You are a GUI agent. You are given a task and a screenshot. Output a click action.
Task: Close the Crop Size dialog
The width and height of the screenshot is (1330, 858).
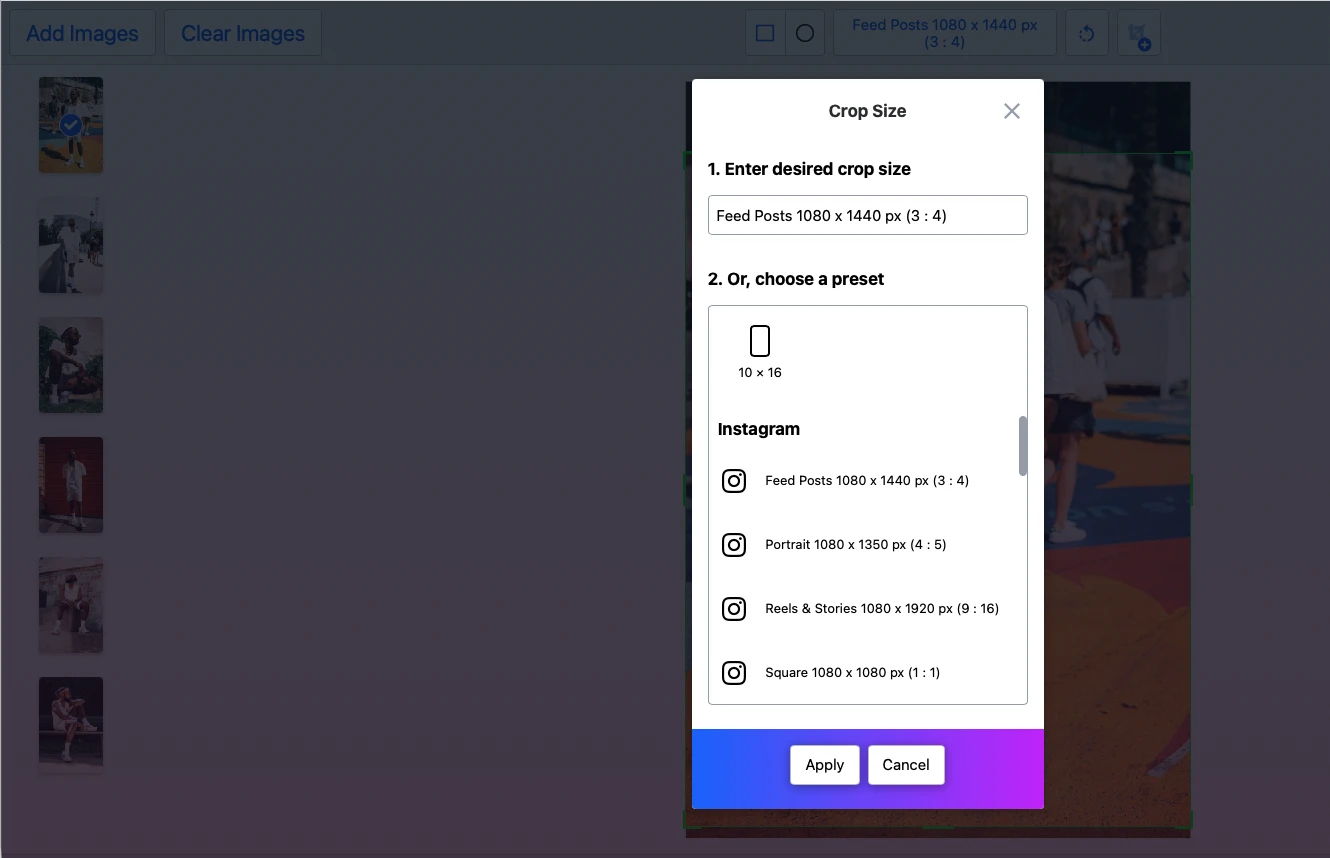[1012, 111]
